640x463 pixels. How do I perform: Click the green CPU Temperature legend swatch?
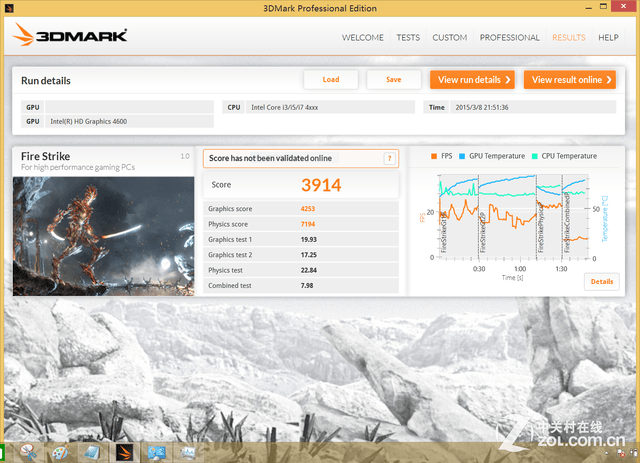point(534,156)
